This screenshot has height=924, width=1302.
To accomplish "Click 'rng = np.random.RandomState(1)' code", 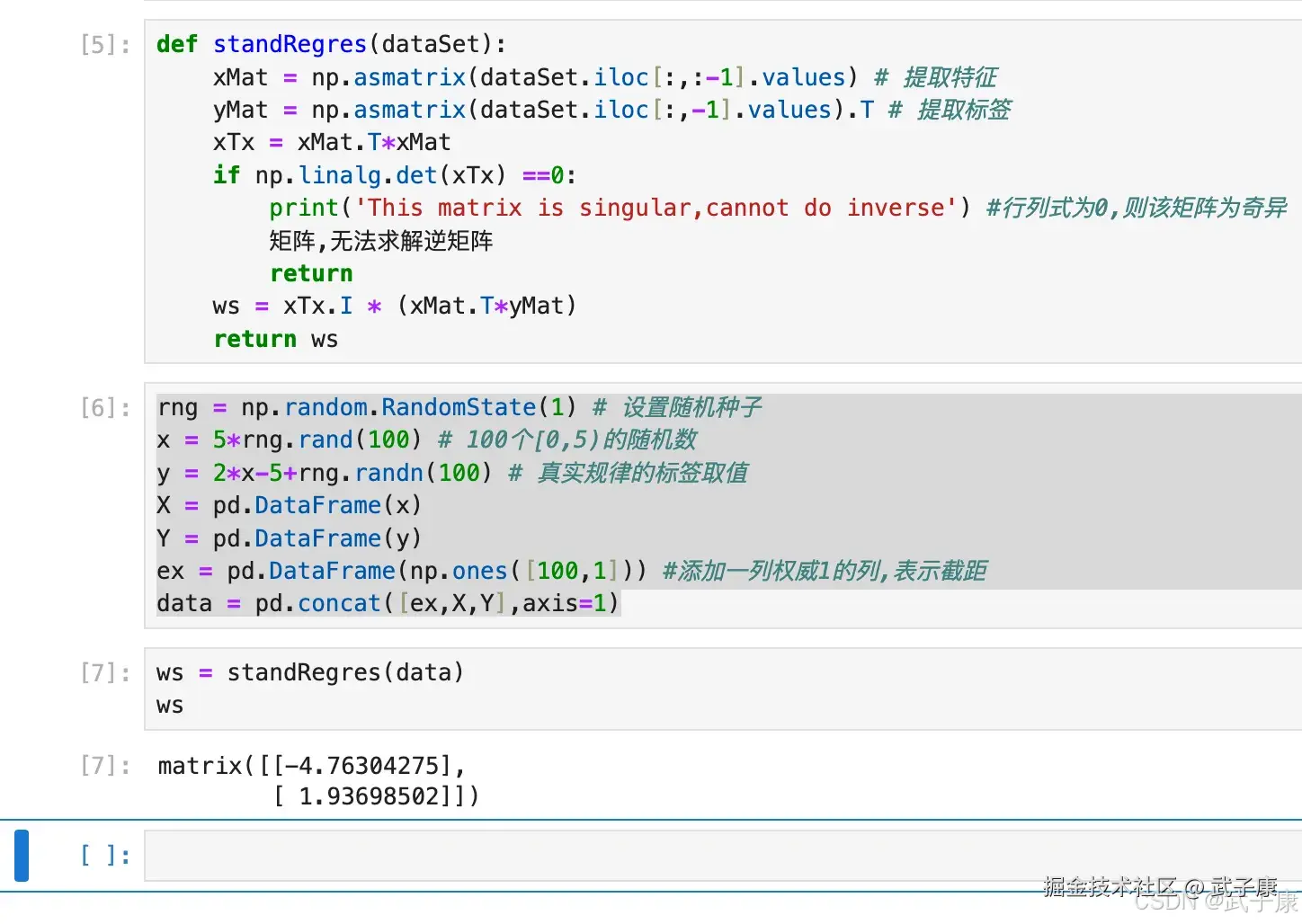I will tap(367, 407).
